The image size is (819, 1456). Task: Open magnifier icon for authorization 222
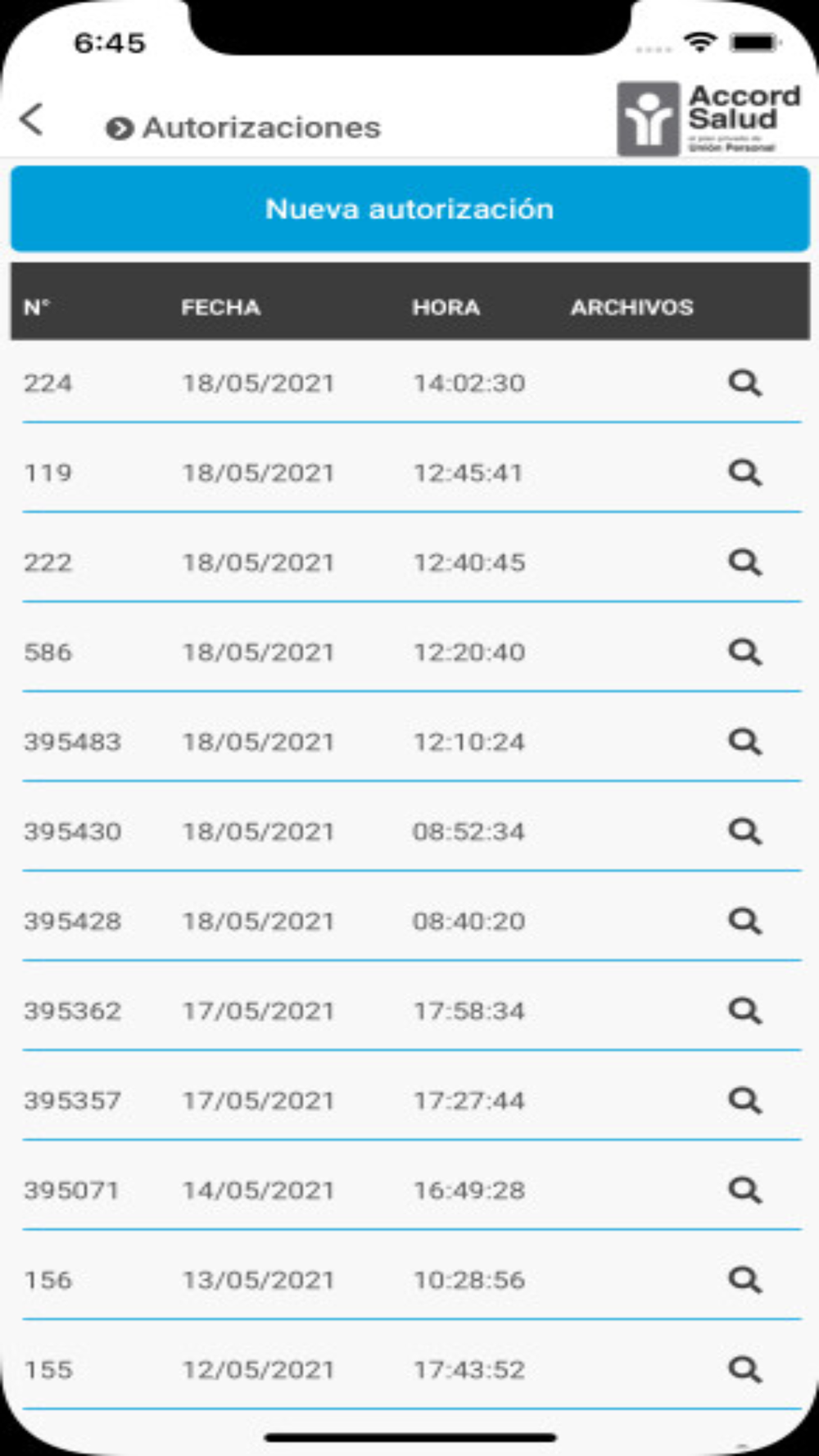click(x=745, y=563)
